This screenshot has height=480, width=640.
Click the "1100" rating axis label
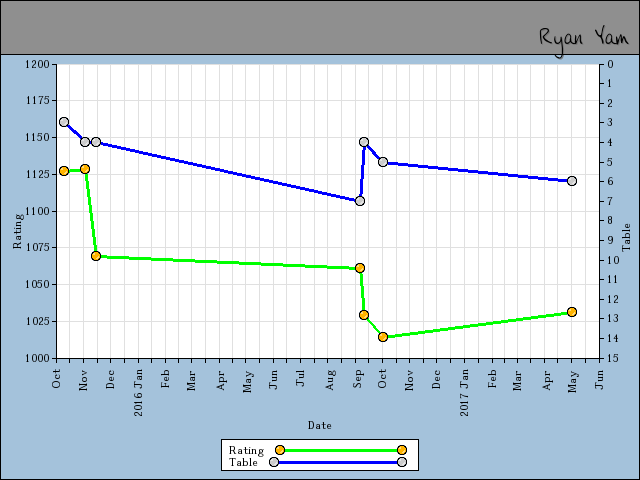click(x=38, y=211)
